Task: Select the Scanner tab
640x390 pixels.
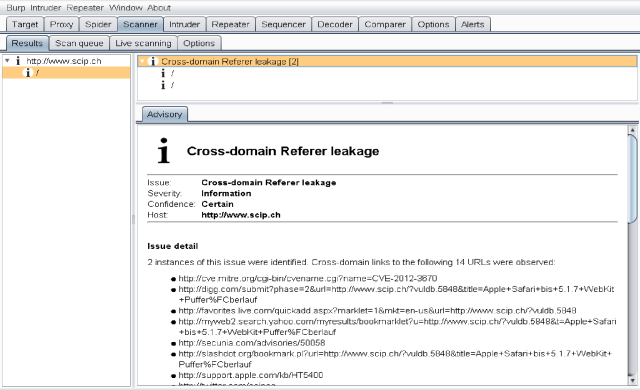Action: pos(140,24)
